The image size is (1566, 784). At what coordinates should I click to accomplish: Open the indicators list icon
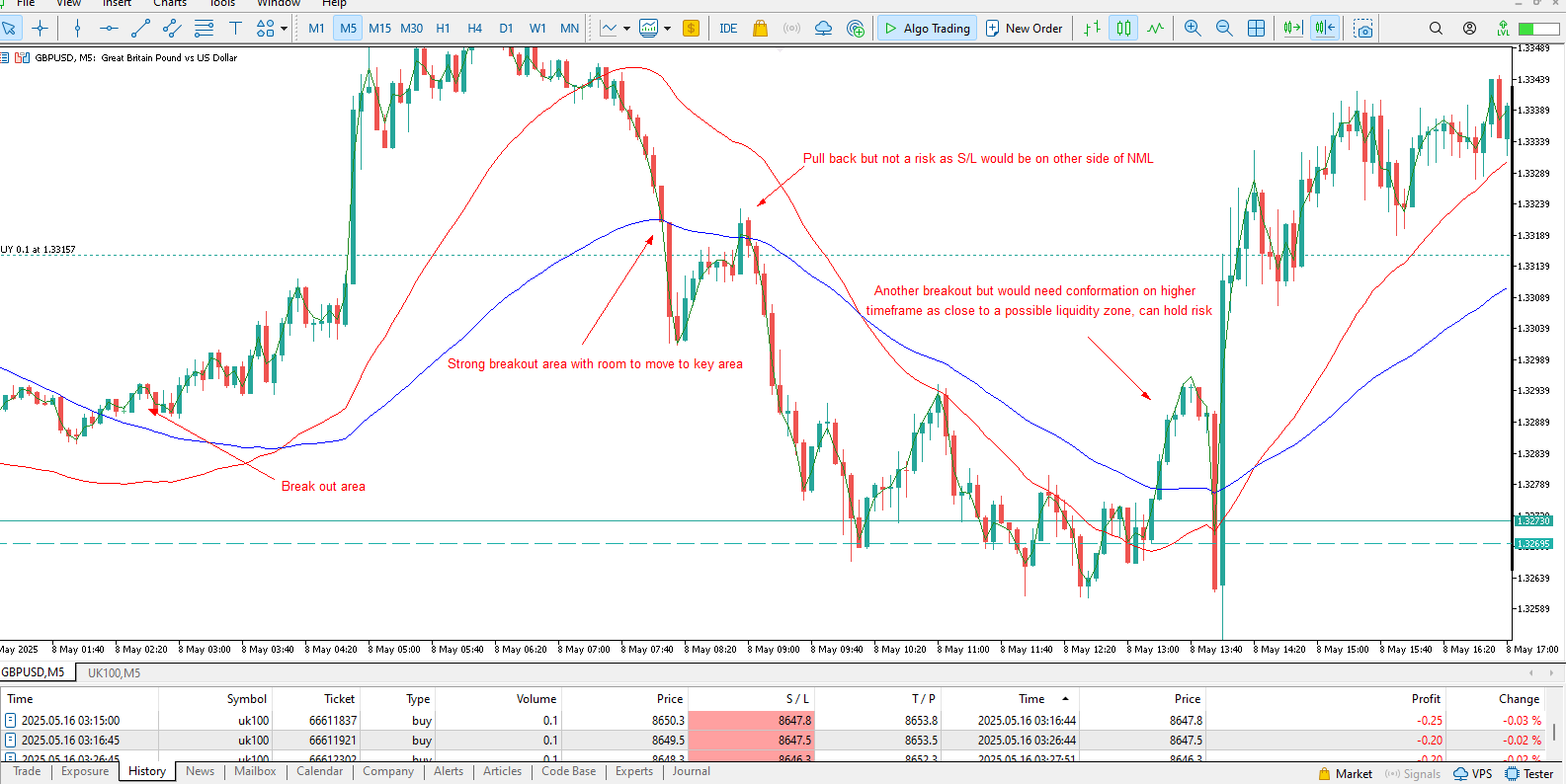click(x=609, y=29)
